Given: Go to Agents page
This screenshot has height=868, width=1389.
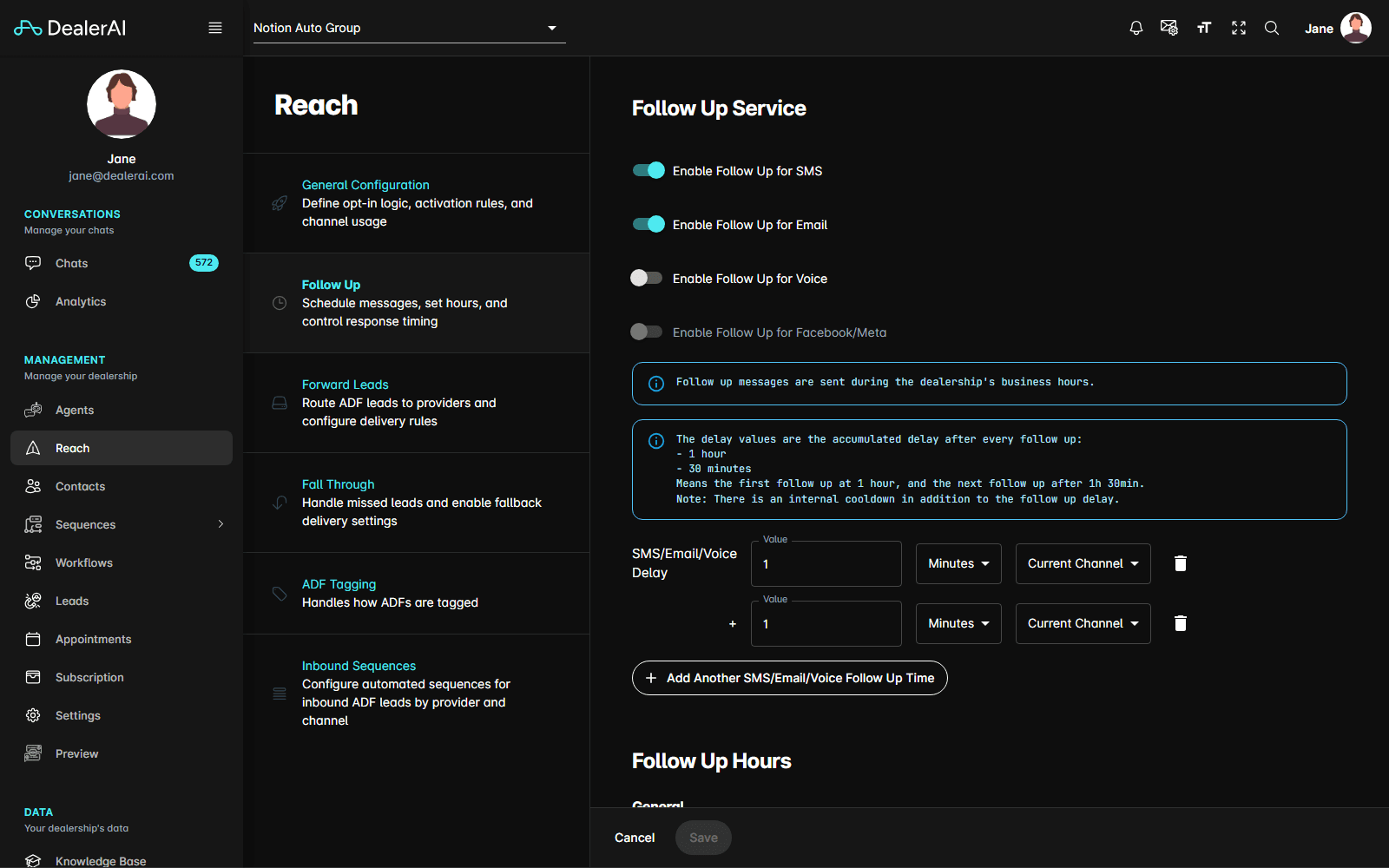Looking at the screenshot, I should coord(122,410).
